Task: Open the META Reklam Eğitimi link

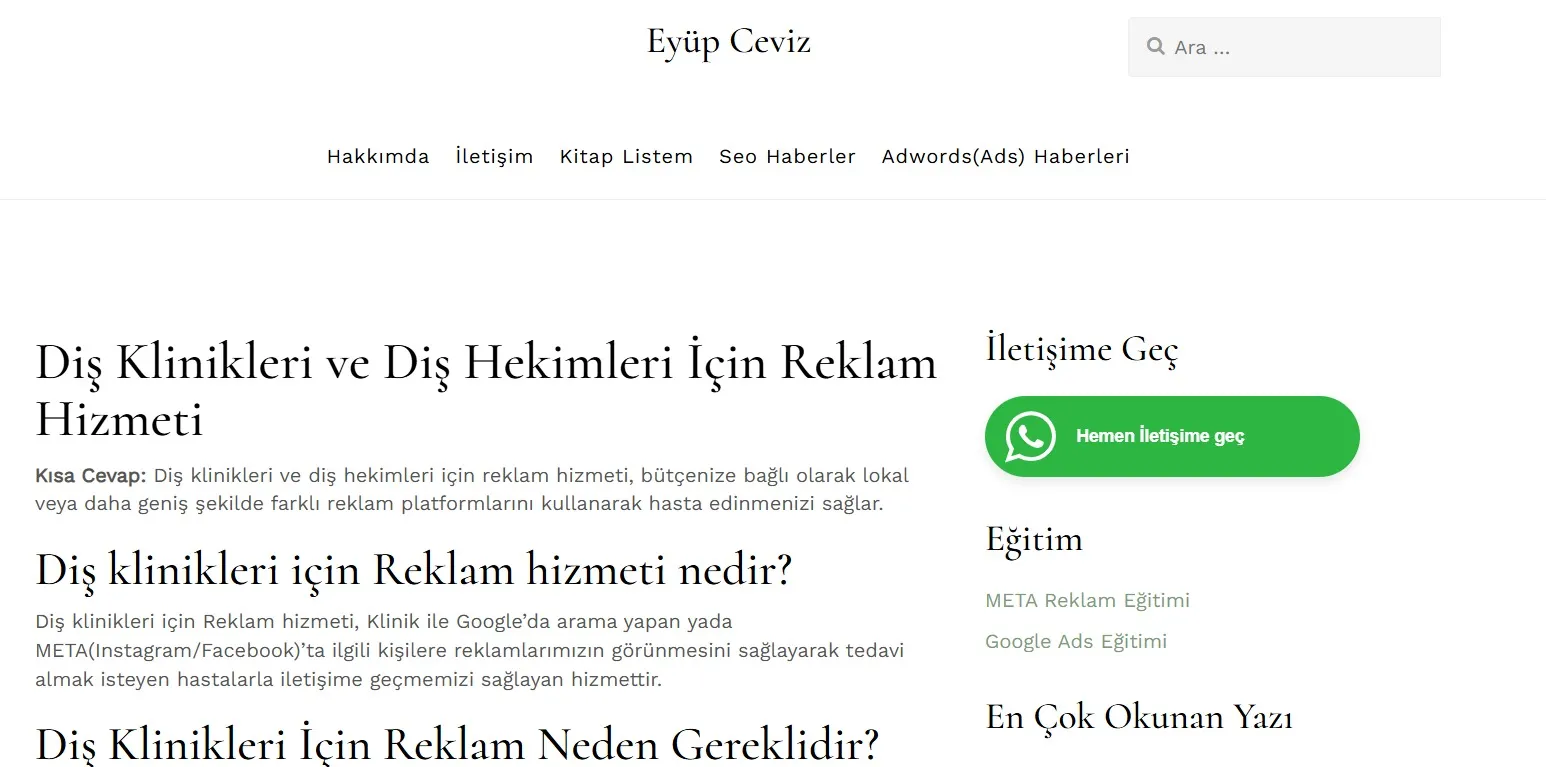Action: click(1087, 600)
